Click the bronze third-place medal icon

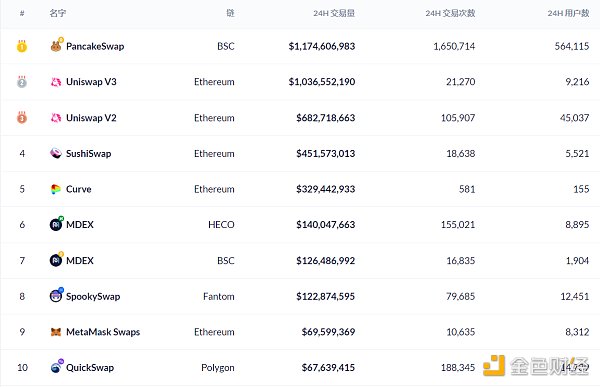click(22, 118)
